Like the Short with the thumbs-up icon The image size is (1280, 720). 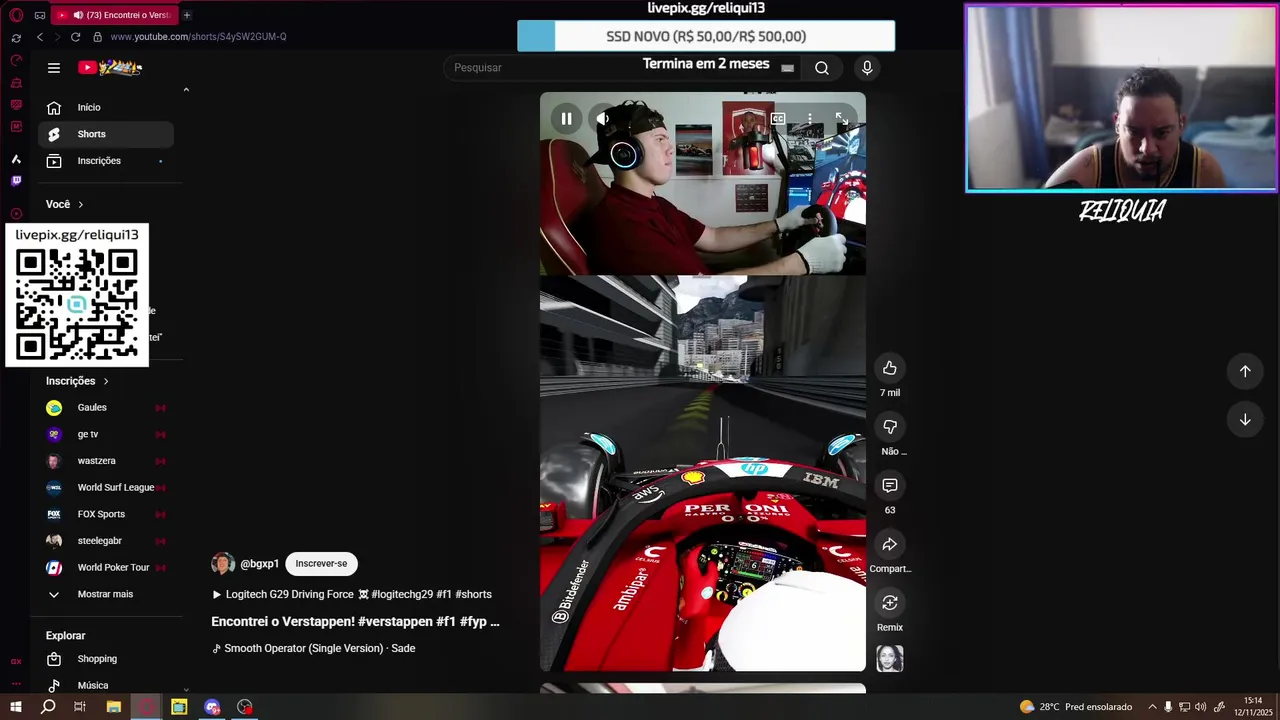click(890, 368)
